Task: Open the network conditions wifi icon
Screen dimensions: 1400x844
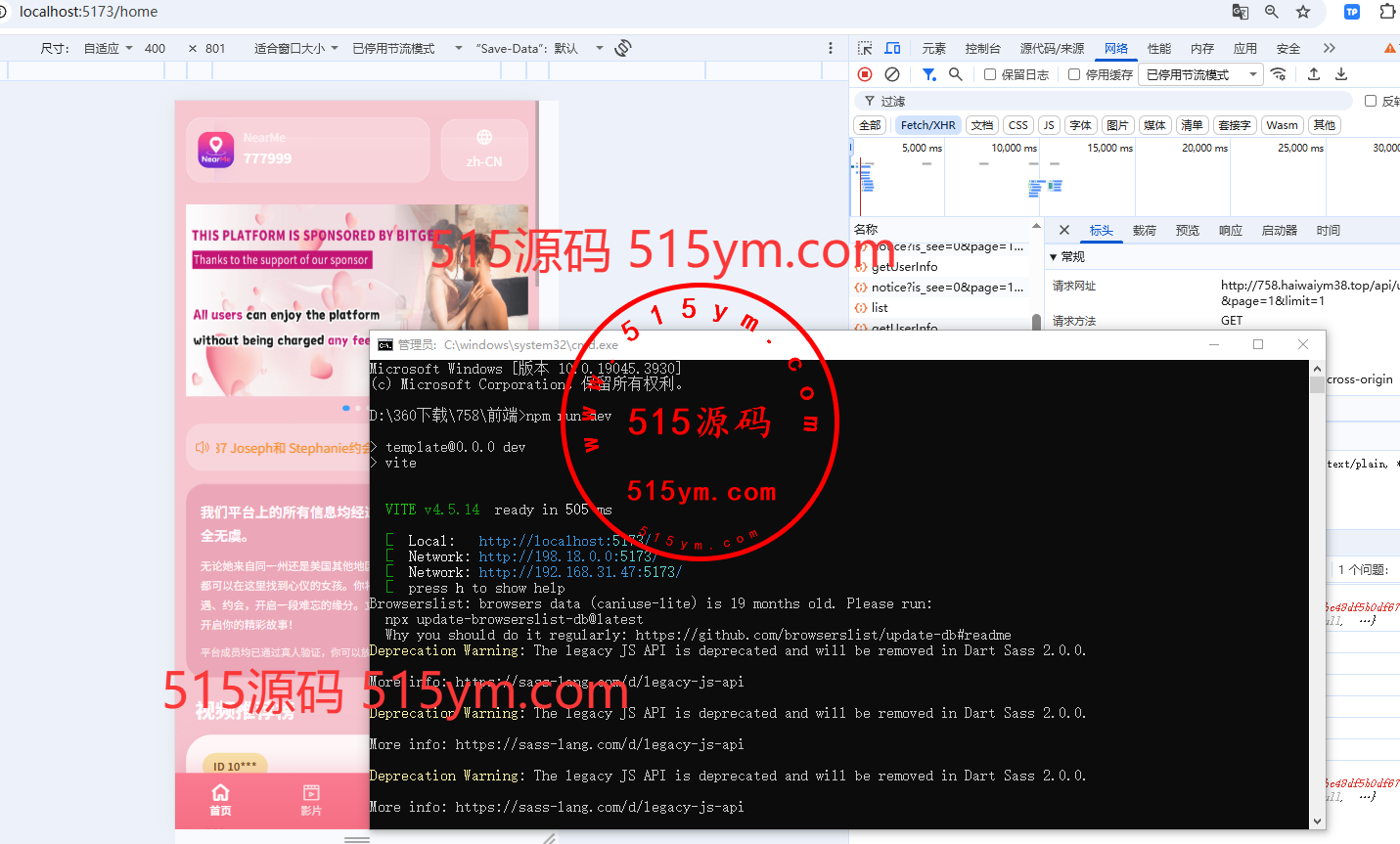Action: coord(1279,74)
